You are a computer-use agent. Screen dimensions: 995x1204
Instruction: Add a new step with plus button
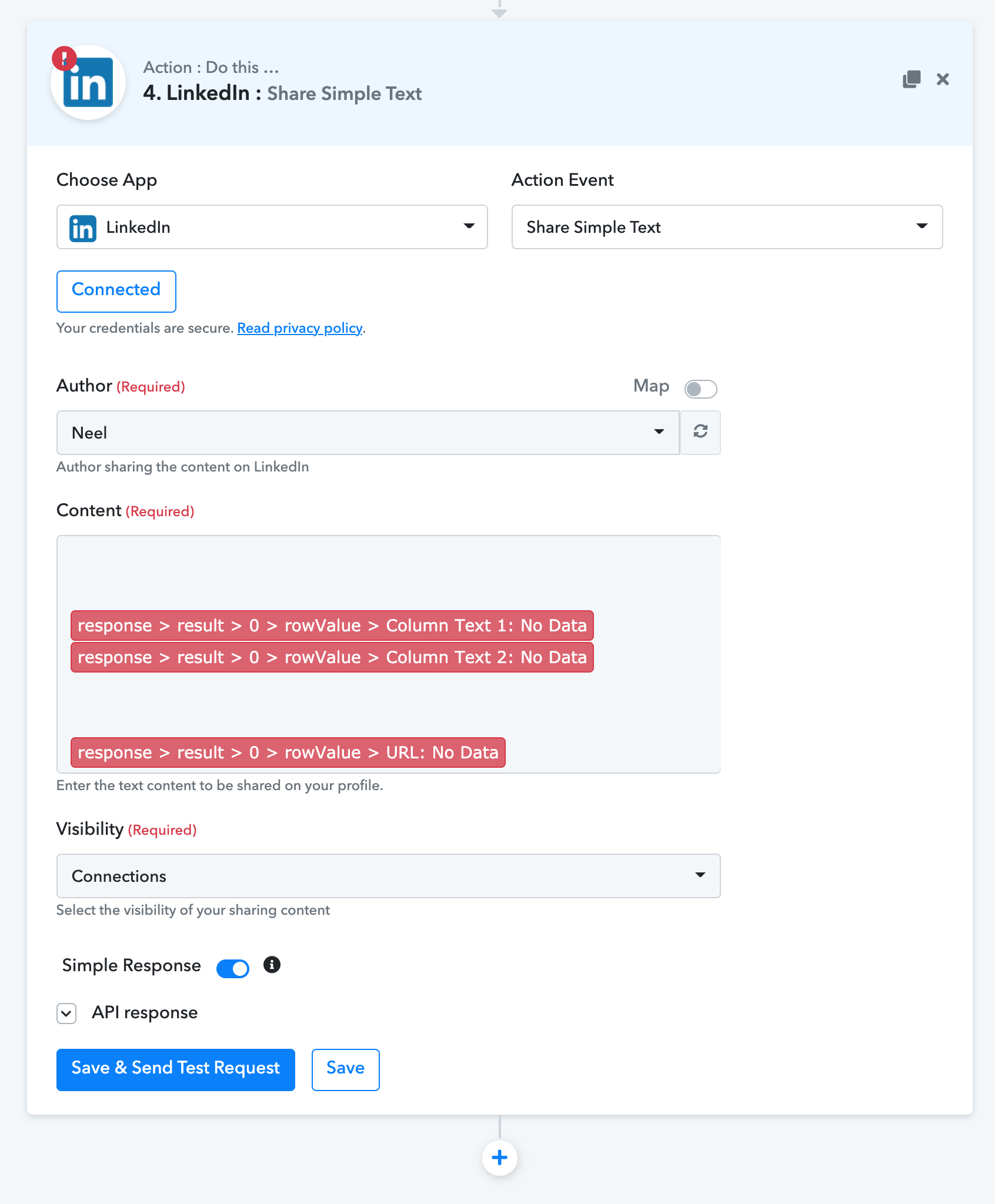coord(500,1158)
